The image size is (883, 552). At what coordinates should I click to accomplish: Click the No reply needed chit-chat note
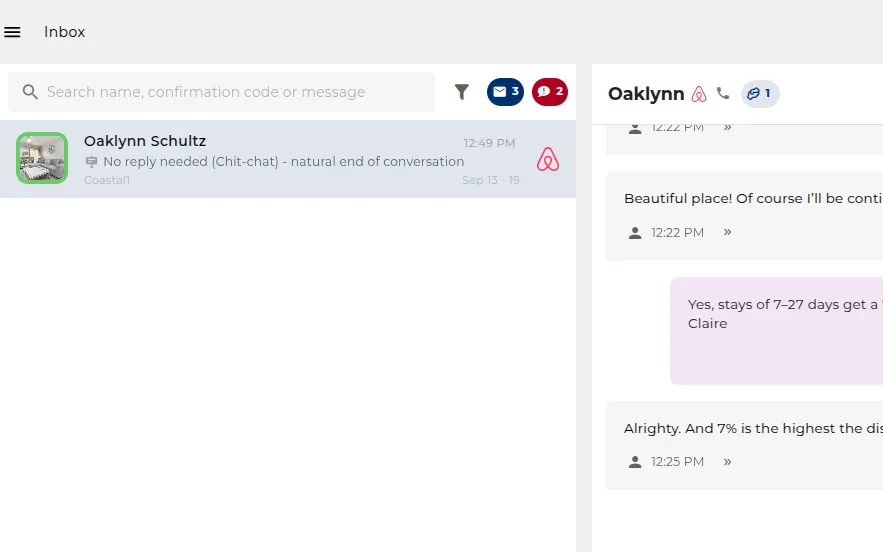(x=284, y=162)
